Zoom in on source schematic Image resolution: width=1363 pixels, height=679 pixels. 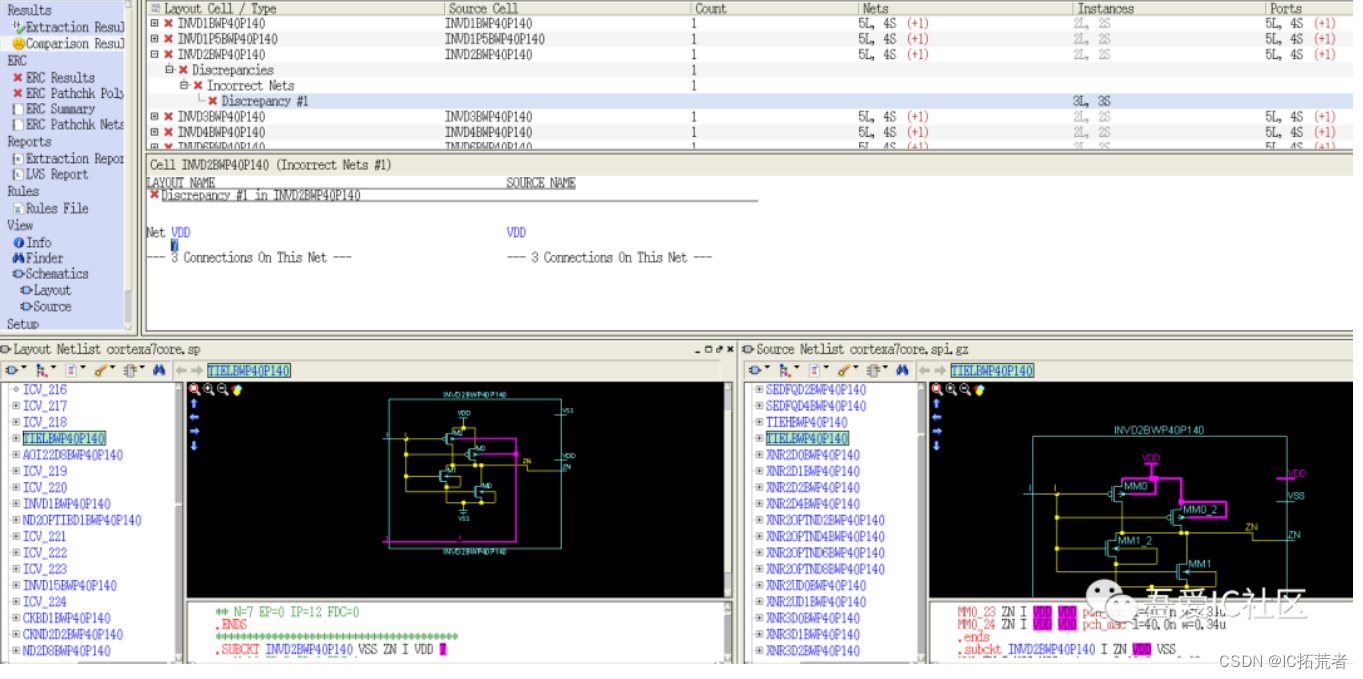[x=951, y=389]
